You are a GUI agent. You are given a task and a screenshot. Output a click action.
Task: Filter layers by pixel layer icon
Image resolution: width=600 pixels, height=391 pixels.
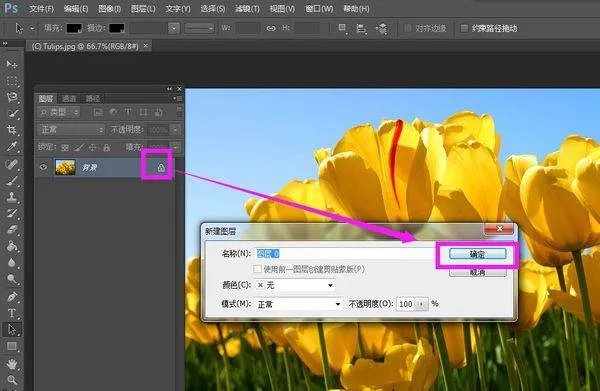point(98,112)
